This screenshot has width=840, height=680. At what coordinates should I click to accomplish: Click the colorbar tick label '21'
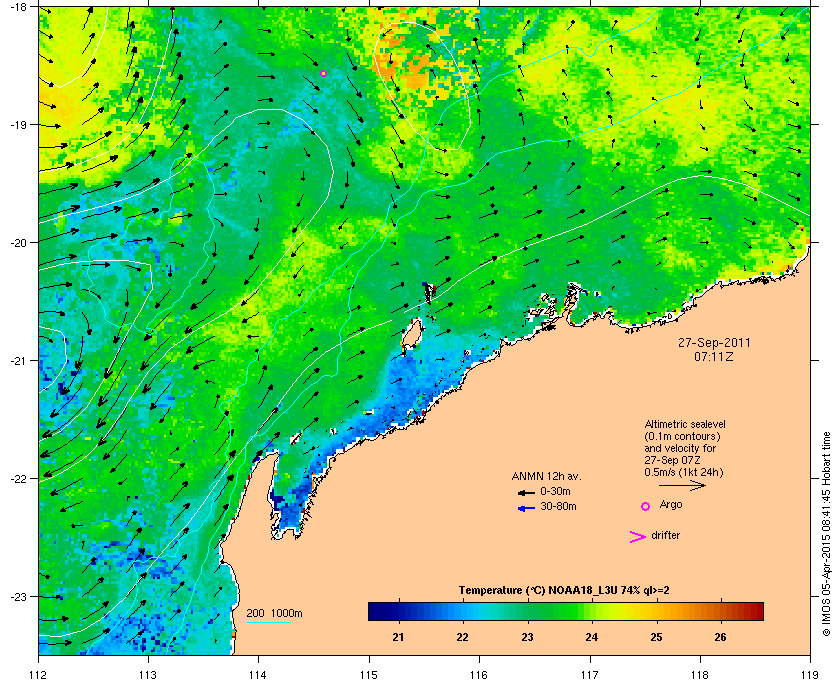(x=398, y=637)
